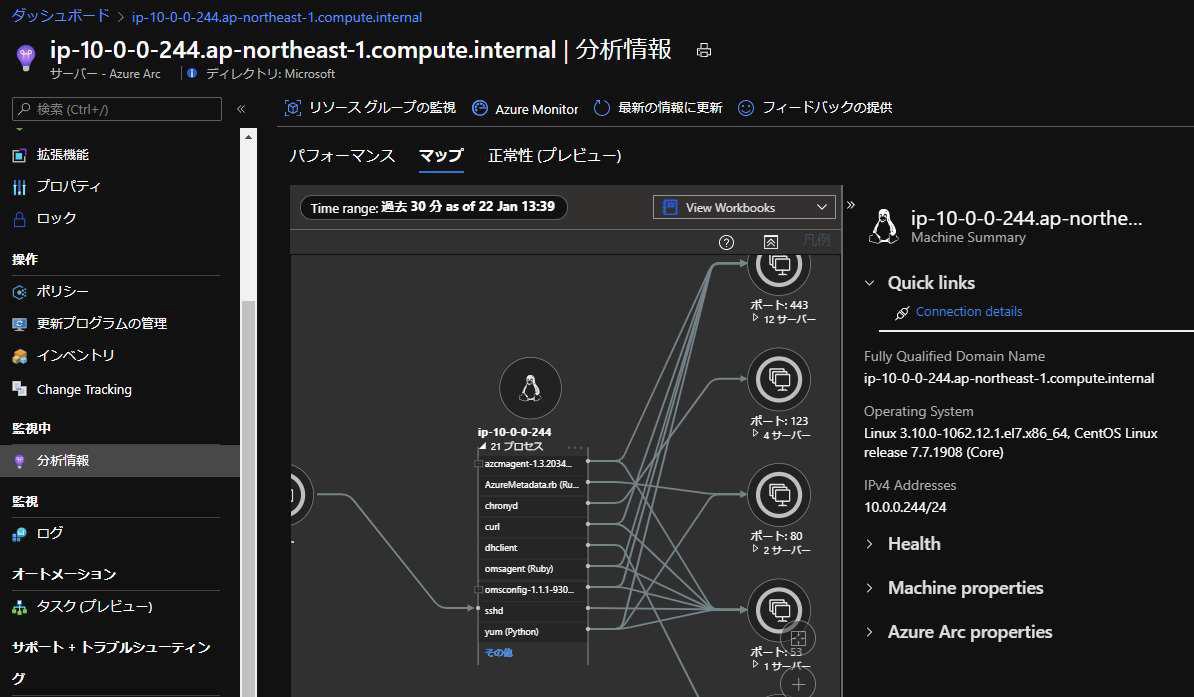The width and height of the screenshot is (1194, 697).
Task: Click the Linux penguin icon in Machine Summary
Action: [x=883, y=226]
